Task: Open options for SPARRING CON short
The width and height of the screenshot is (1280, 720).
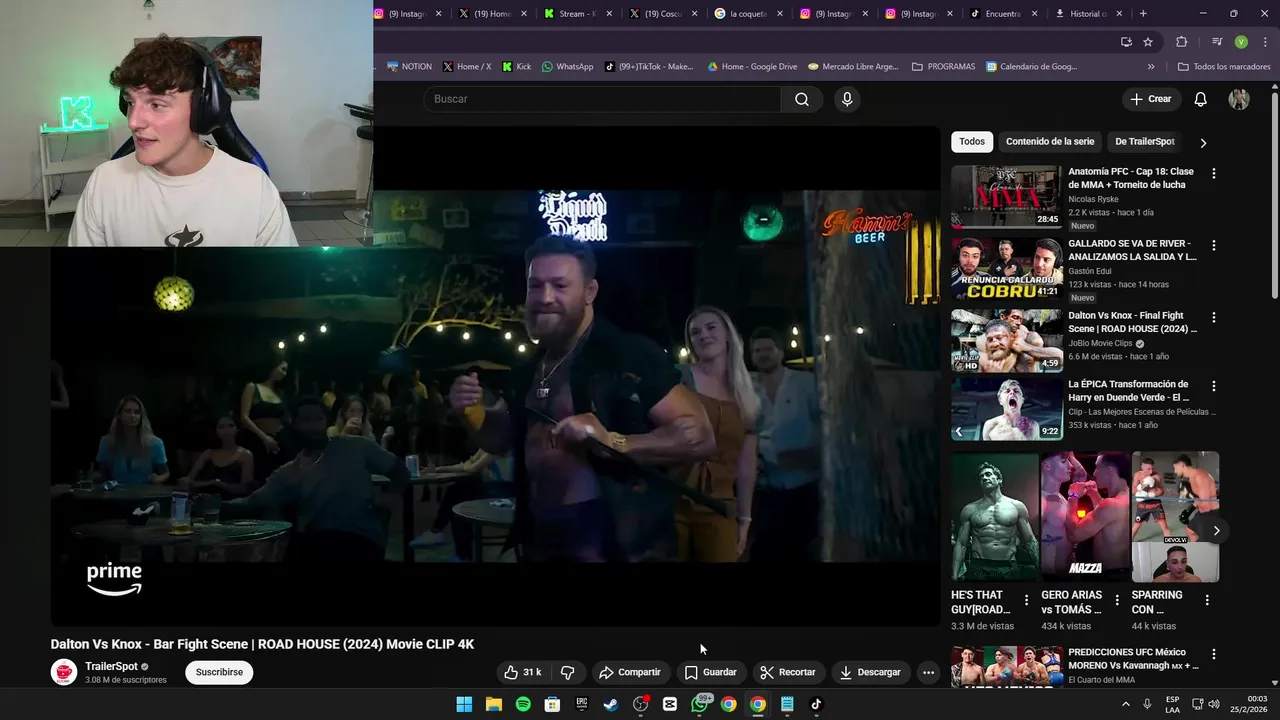Action: tap(1207, 600)
